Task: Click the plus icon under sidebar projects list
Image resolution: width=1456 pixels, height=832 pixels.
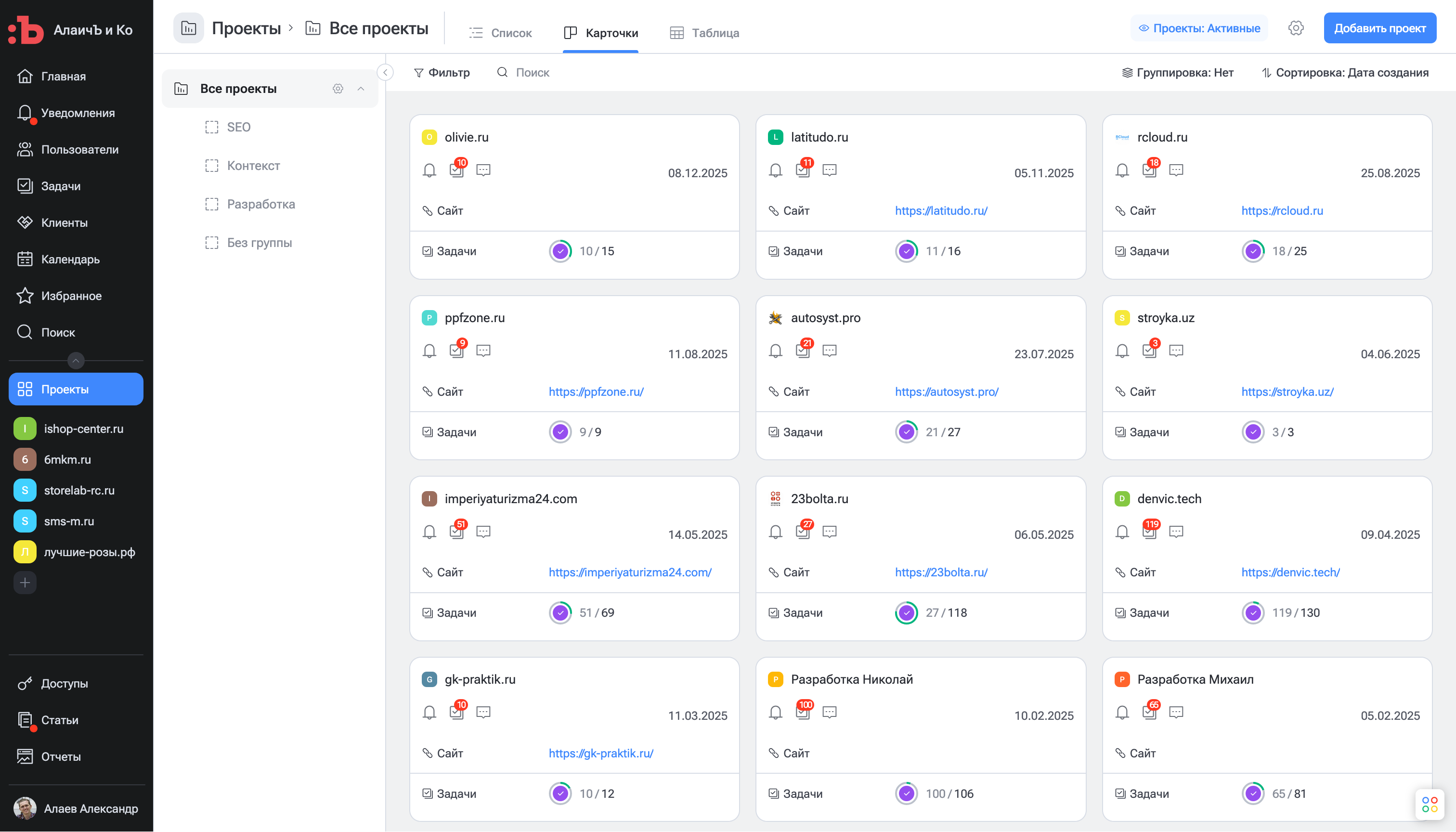Action: point(25,583)
